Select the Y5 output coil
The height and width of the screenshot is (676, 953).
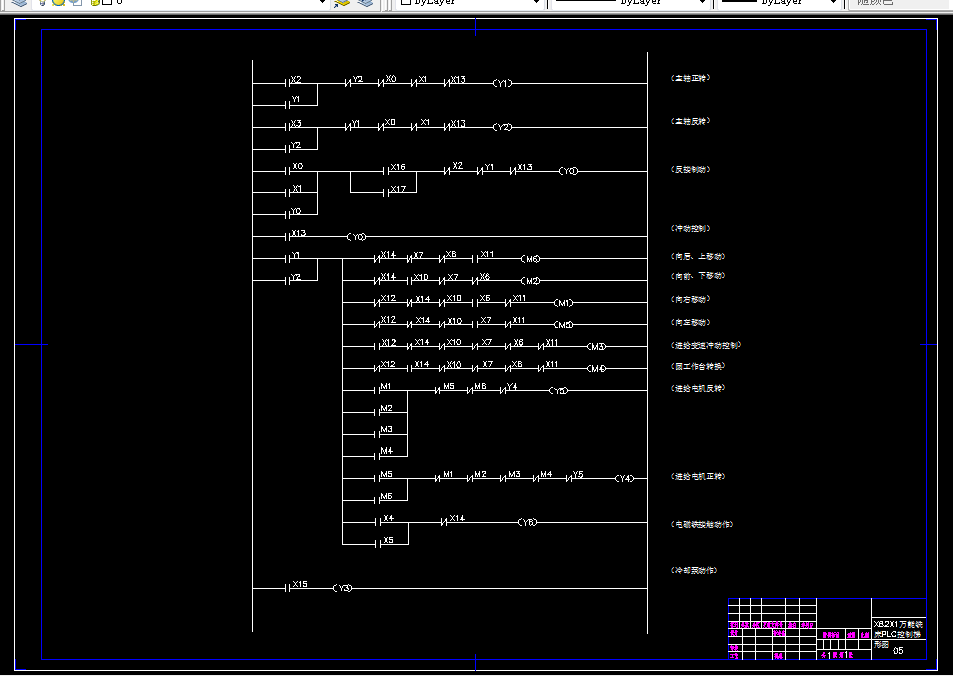click(559, 390)
